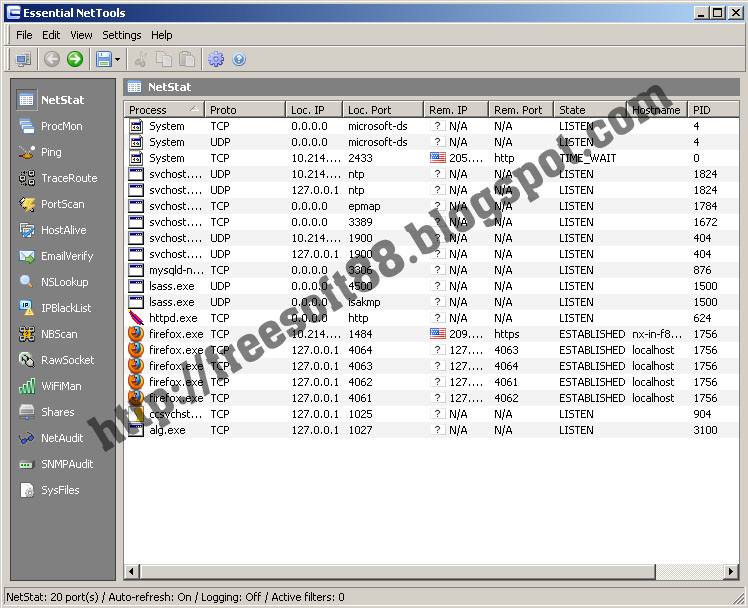Click the green Forward arrow button
This screenshot has height=608, width=748.
pyautogui.click(x=75, y=60)
